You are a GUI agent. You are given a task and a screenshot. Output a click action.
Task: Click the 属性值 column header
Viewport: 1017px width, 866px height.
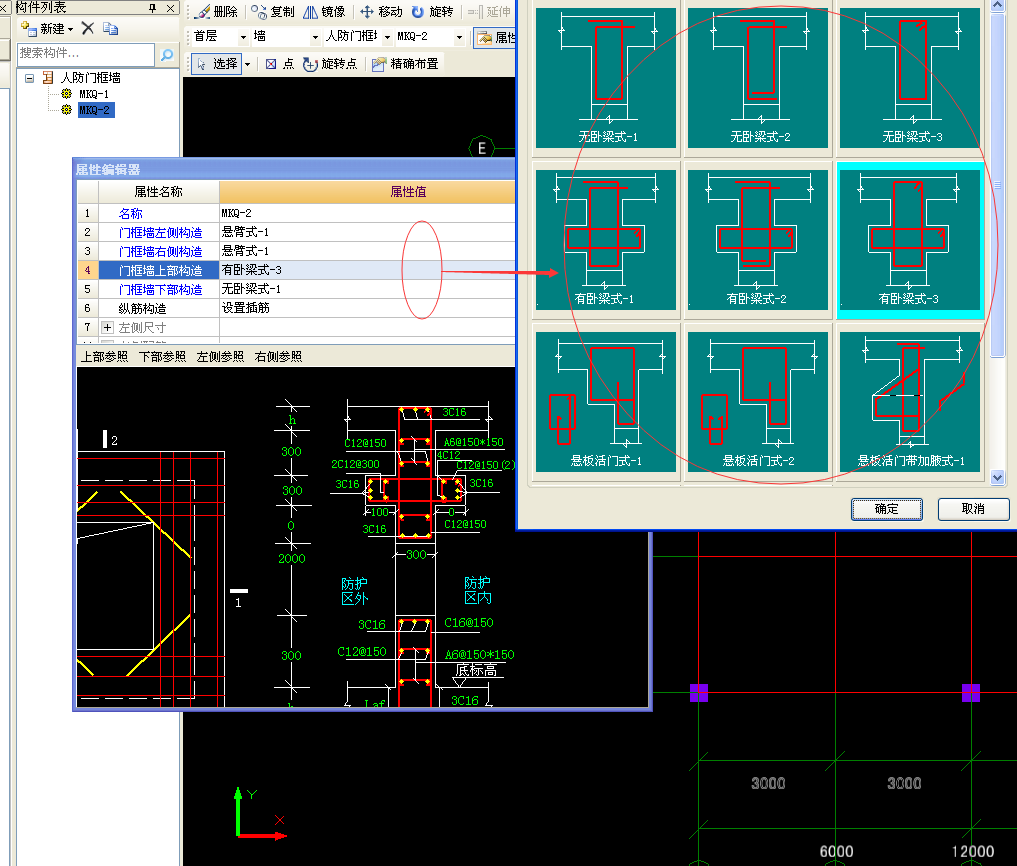[x=367, y=192]
